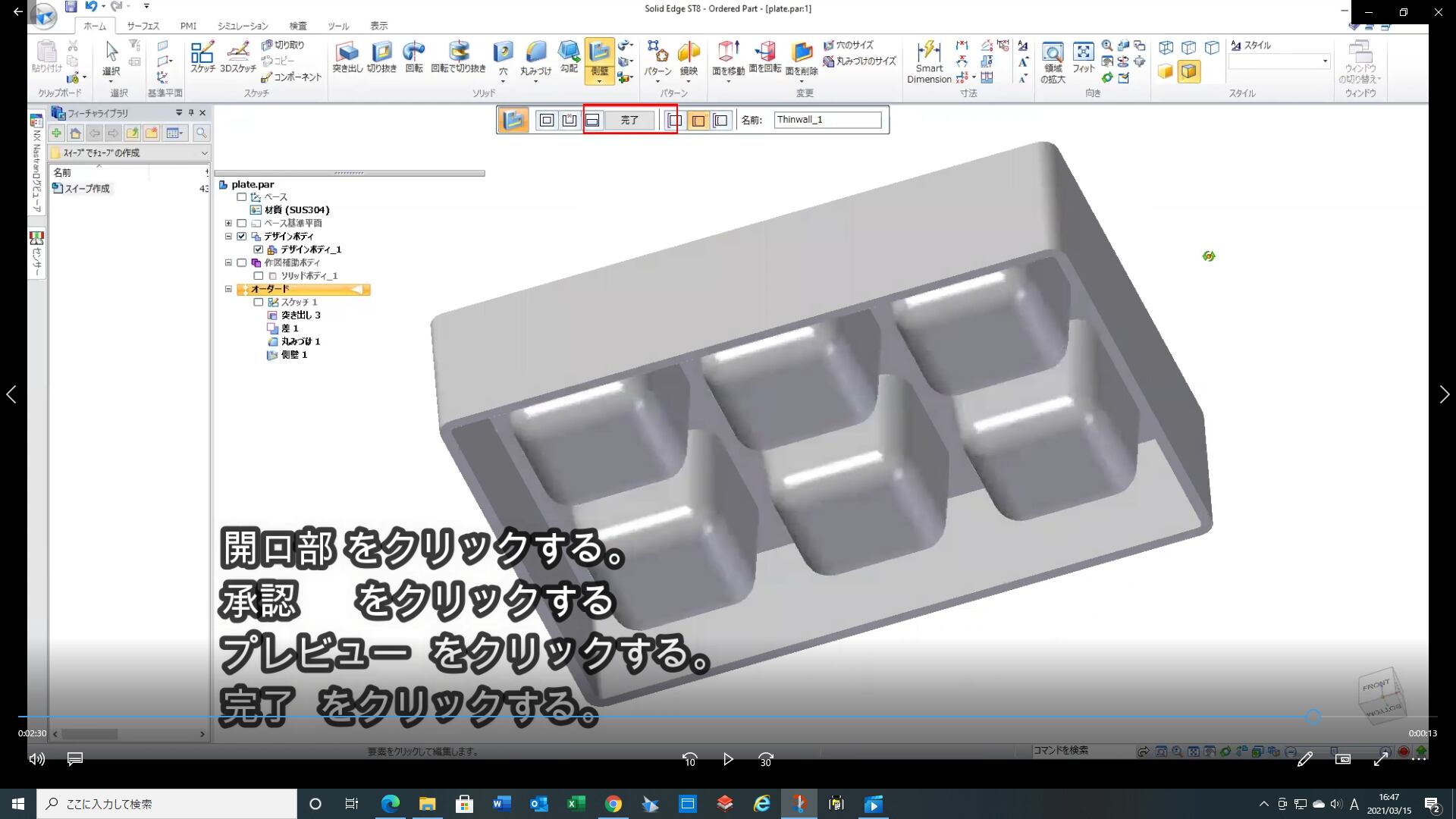Expand the ベース基準平面 tree node
1456x819 pixels.
(x=228, y=223)
